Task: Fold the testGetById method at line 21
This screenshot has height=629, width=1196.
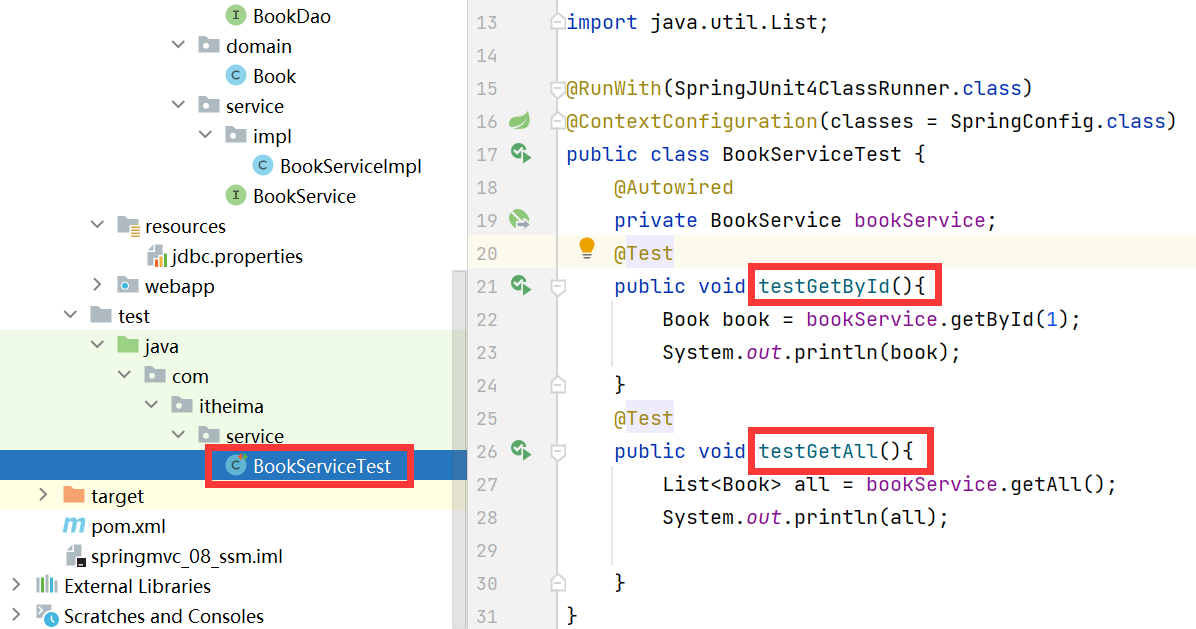Action: tap(558, 287)
